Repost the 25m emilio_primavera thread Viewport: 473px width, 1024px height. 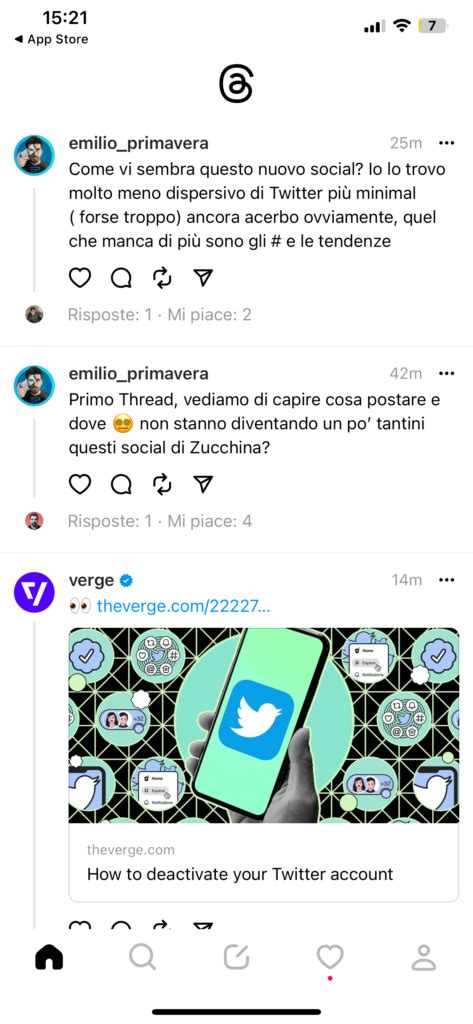tap(162, 278)
